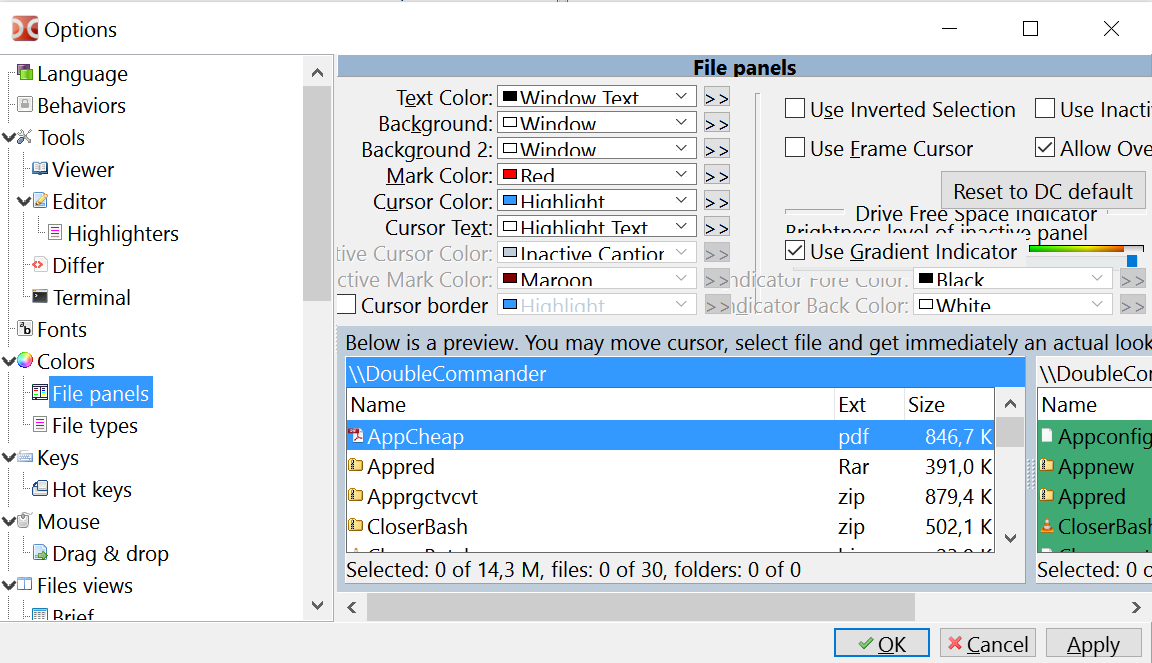Screen dimensions: 1152x663
Task: Click the Drag & drop icon
Action: coord(40,554)
